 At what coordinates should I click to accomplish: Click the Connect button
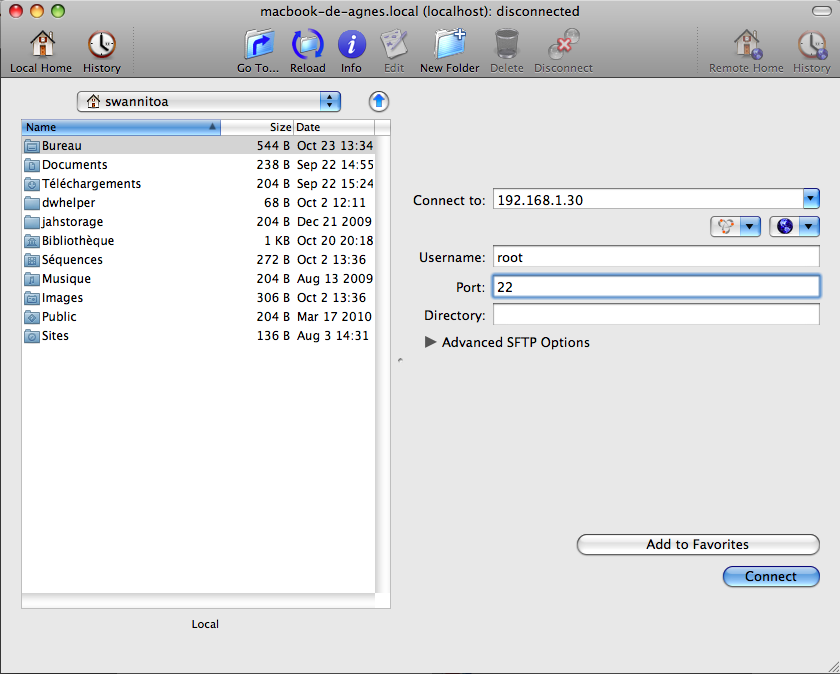coord(771,576)
